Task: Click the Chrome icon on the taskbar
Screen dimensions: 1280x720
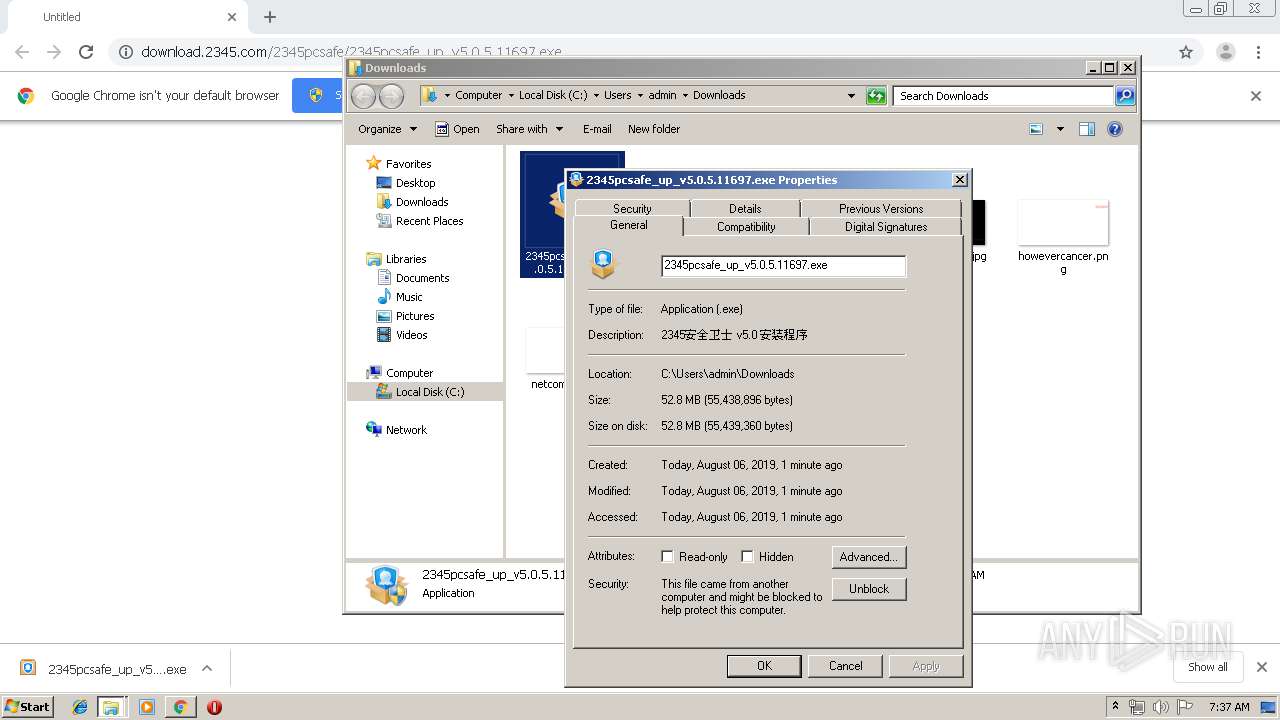Action: pyautogui.click(x=180, y=707)
